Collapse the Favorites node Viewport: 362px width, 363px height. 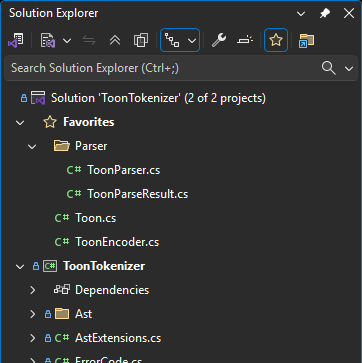pos(20,123)
